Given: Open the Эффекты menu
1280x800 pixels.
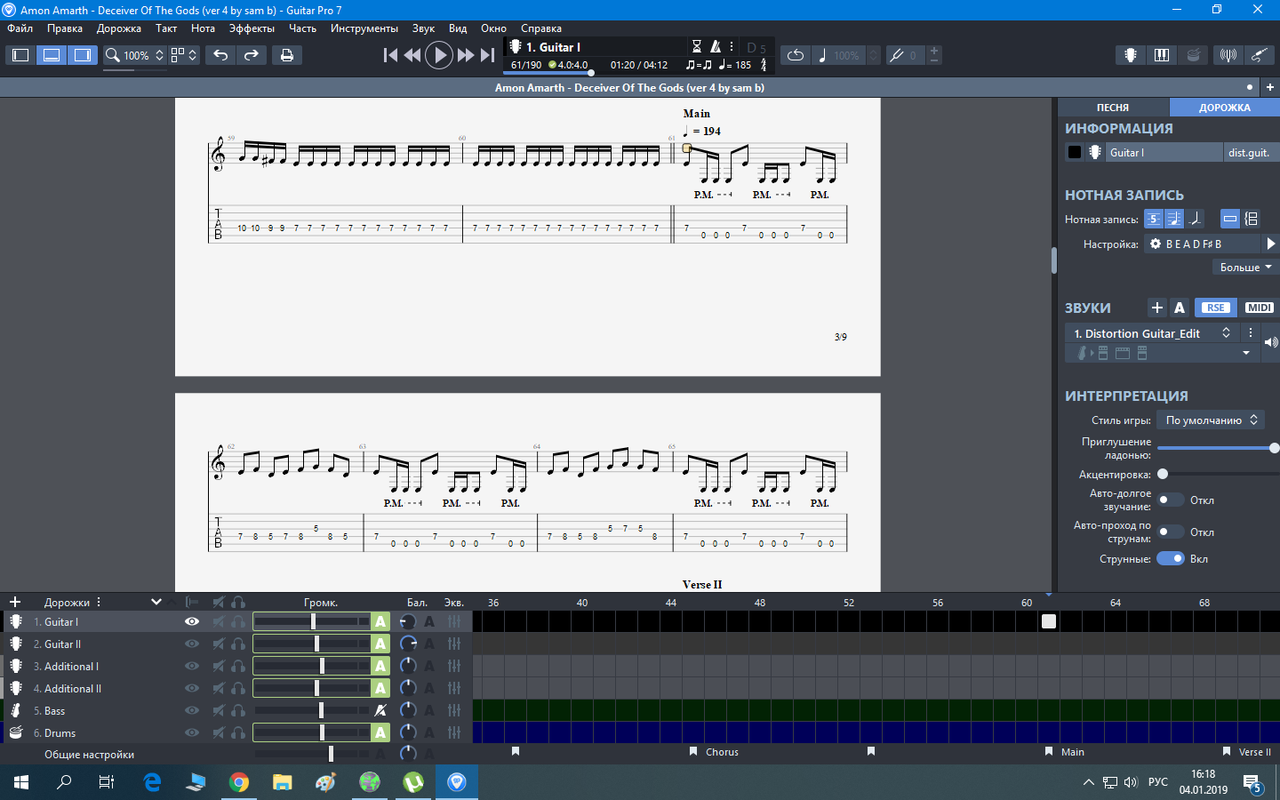Looking at the screenshot, I should coord(252,28).
